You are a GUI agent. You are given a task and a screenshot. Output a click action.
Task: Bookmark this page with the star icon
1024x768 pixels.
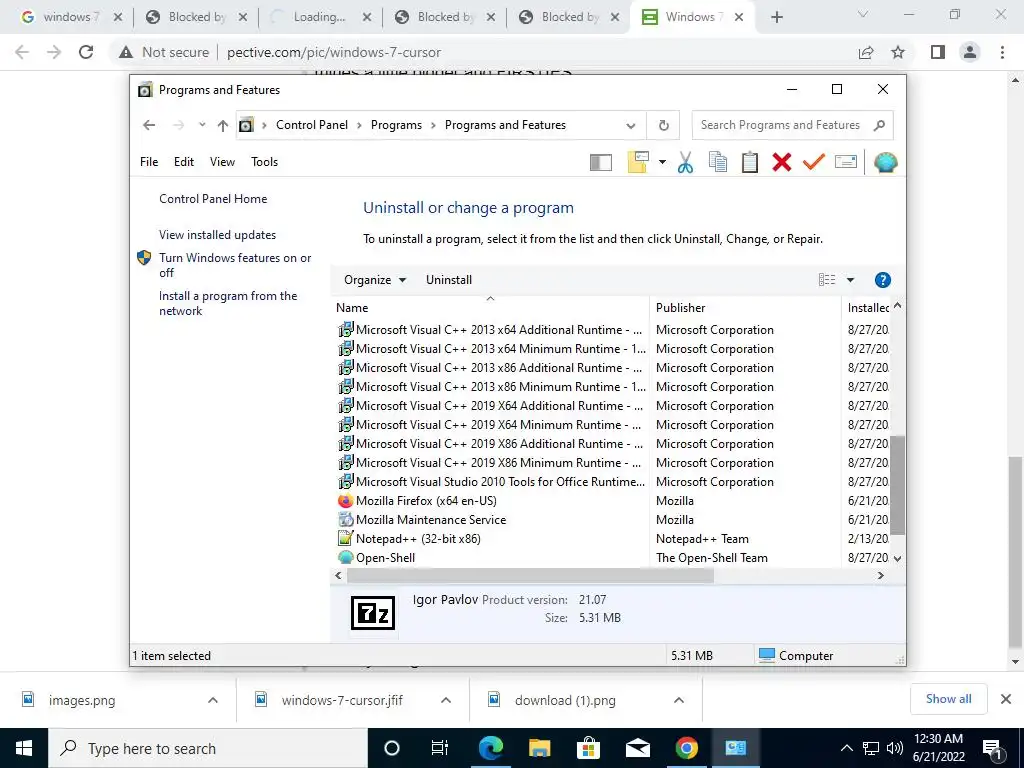point(898,52)
